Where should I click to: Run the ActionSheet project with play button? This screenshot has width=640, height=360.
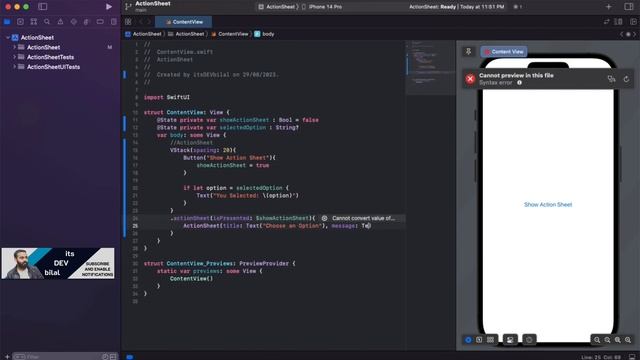(x=109, y=7)
